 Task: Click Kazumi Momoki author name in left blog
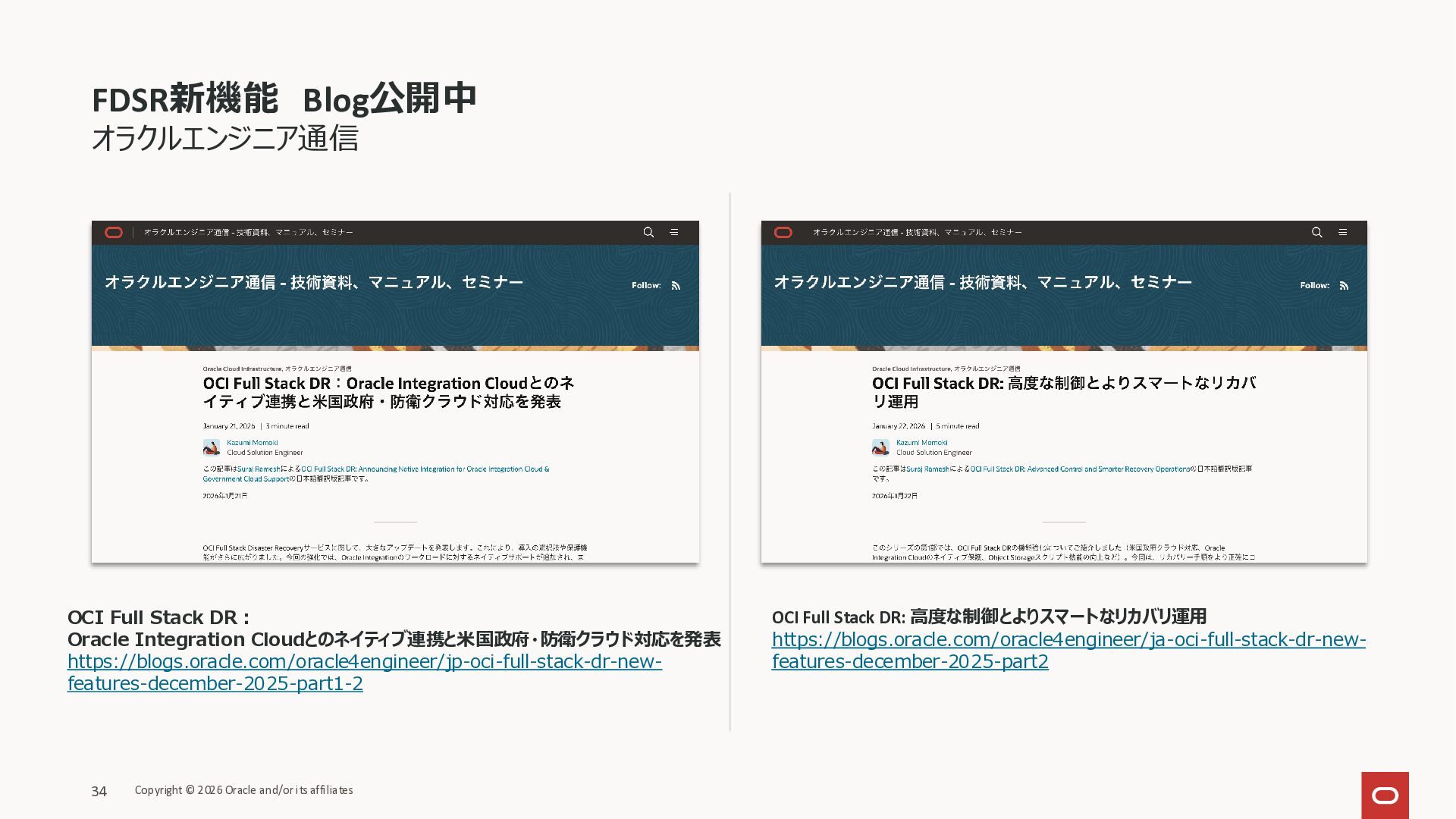pyautogui.click(x=253, y=443)
